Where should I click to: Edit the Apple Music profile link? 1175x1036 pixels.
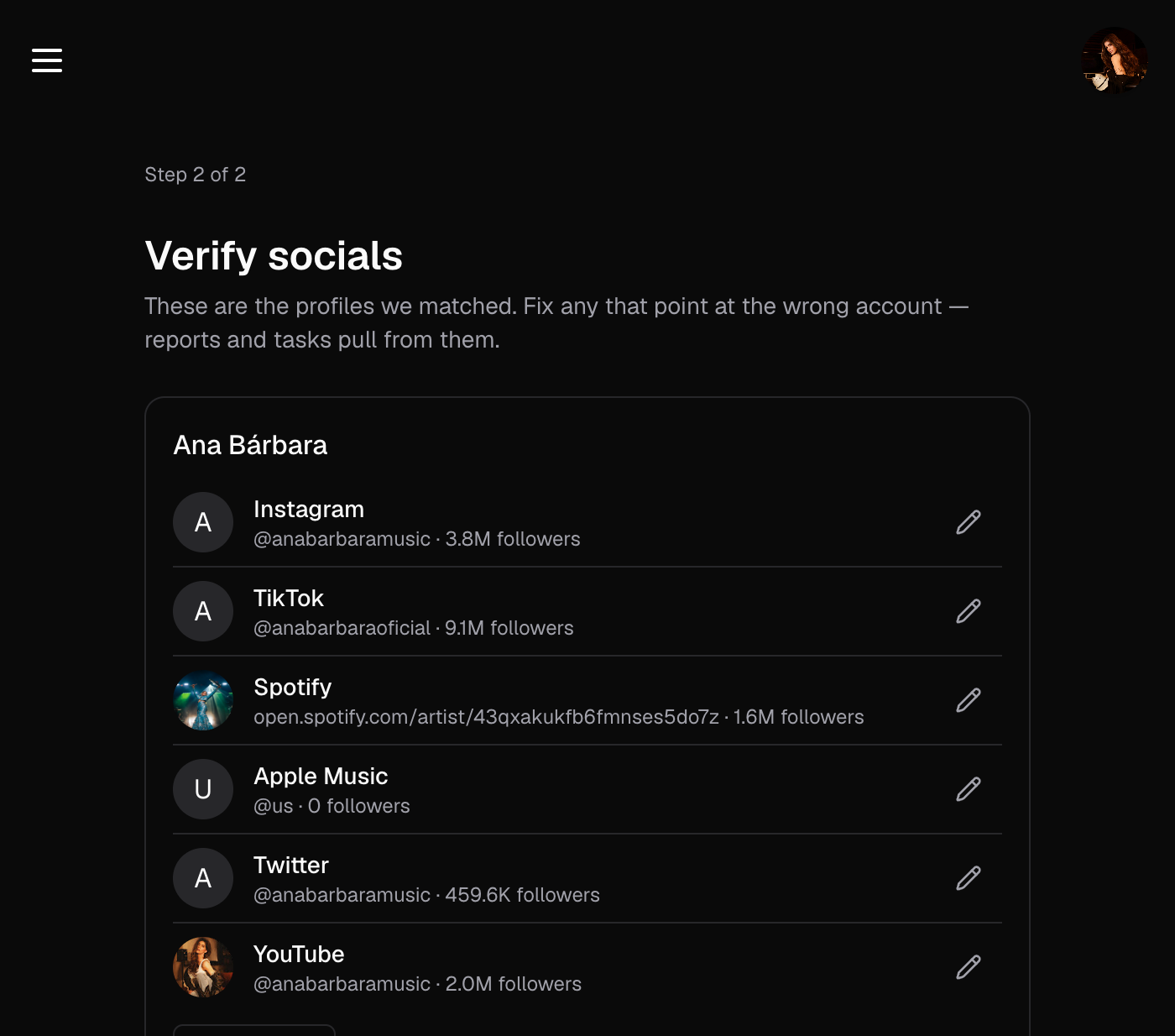[x=969, y=789]
